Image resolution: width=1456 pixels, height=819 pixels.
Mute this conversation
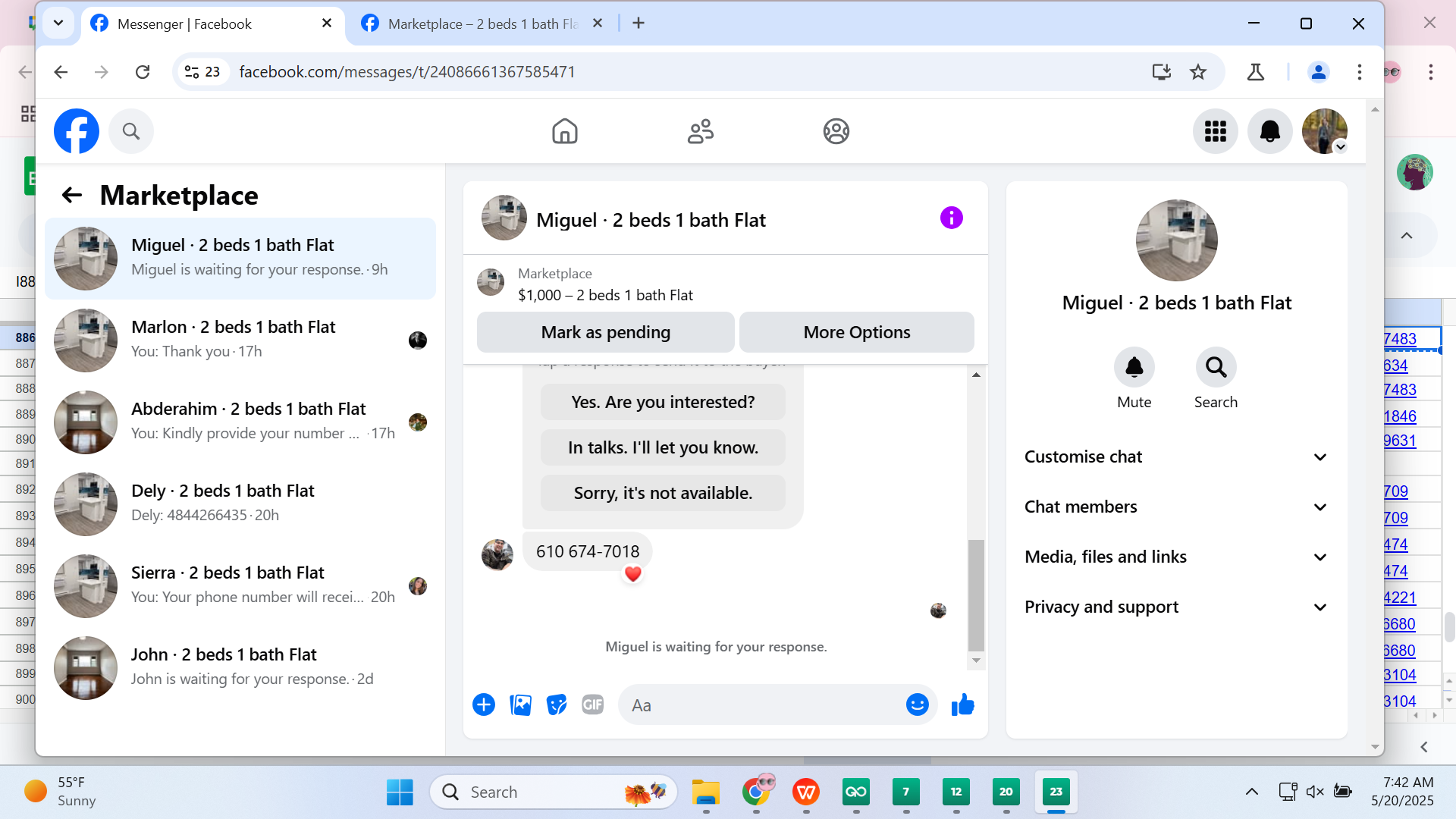click(1134, 368)
